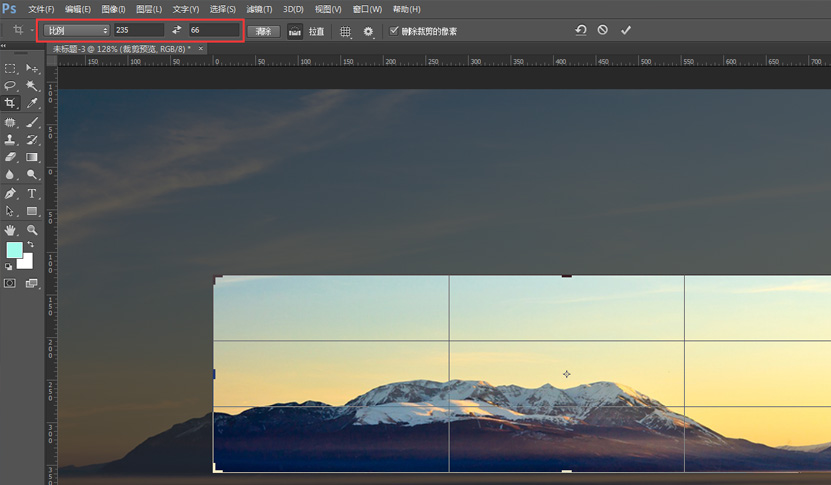
Task: Choose the Hand tool
Action: 10,230
